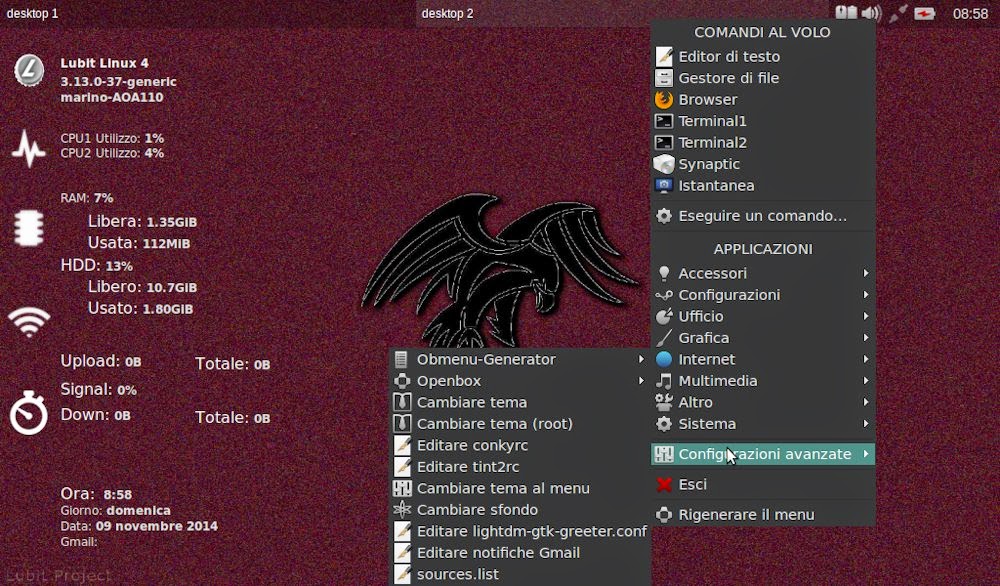Click the Synaptic package icon
The width and height of the screenshot is (1000, 586).
click(664, 164)
